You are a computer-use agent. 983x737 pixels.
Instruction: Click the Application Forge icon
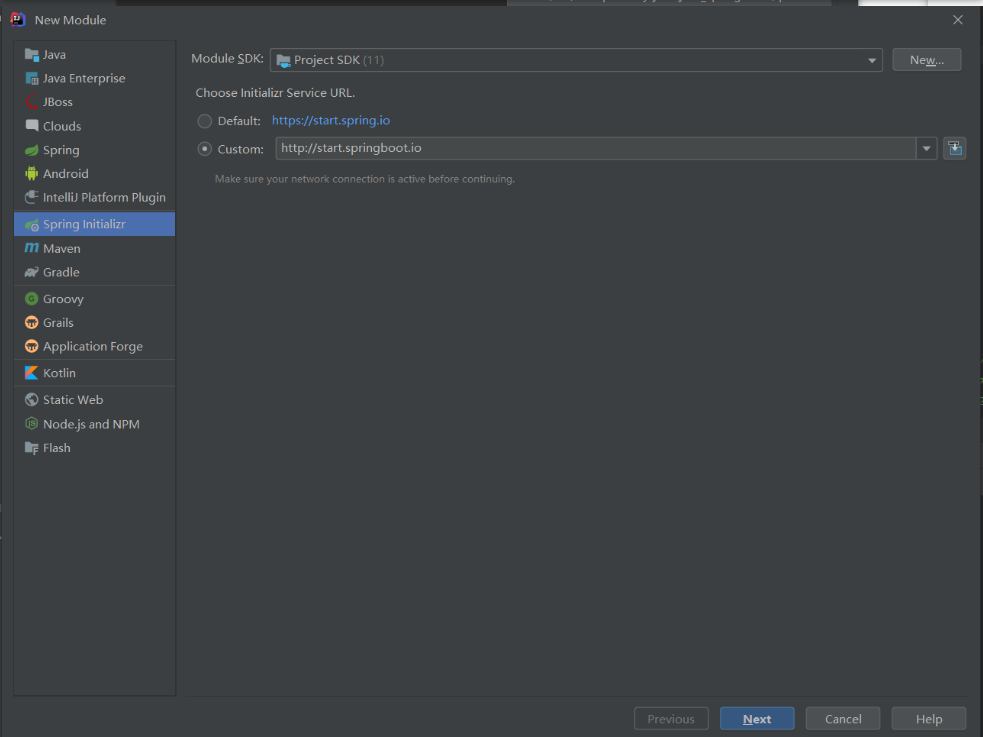point(31,347)
